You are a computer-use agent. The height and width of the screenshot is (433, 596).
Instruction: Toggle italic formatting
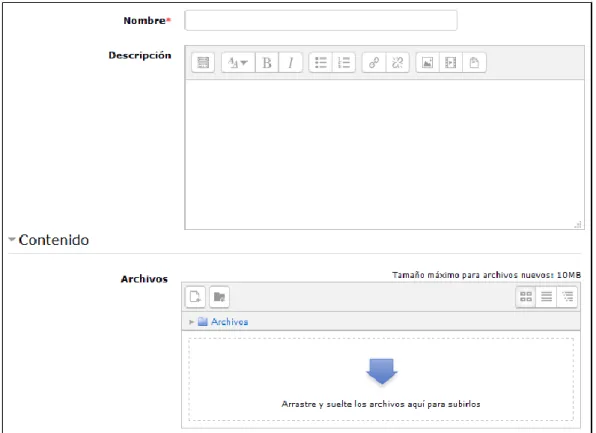(291, 62)
